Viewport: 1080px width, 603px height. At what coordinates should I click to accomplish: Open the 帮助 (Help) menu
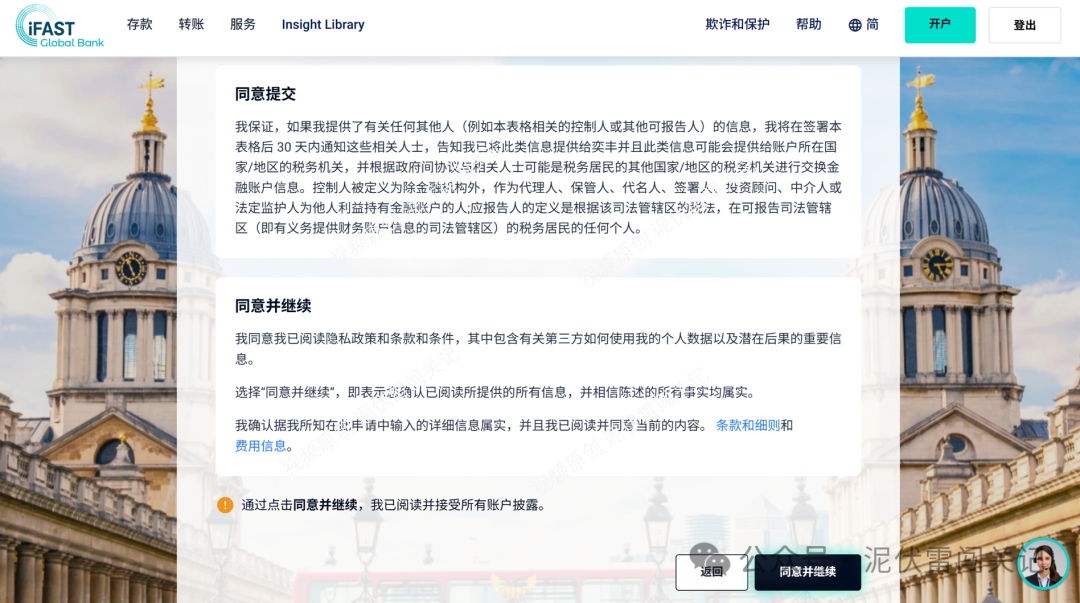click(x=808, y=24)
